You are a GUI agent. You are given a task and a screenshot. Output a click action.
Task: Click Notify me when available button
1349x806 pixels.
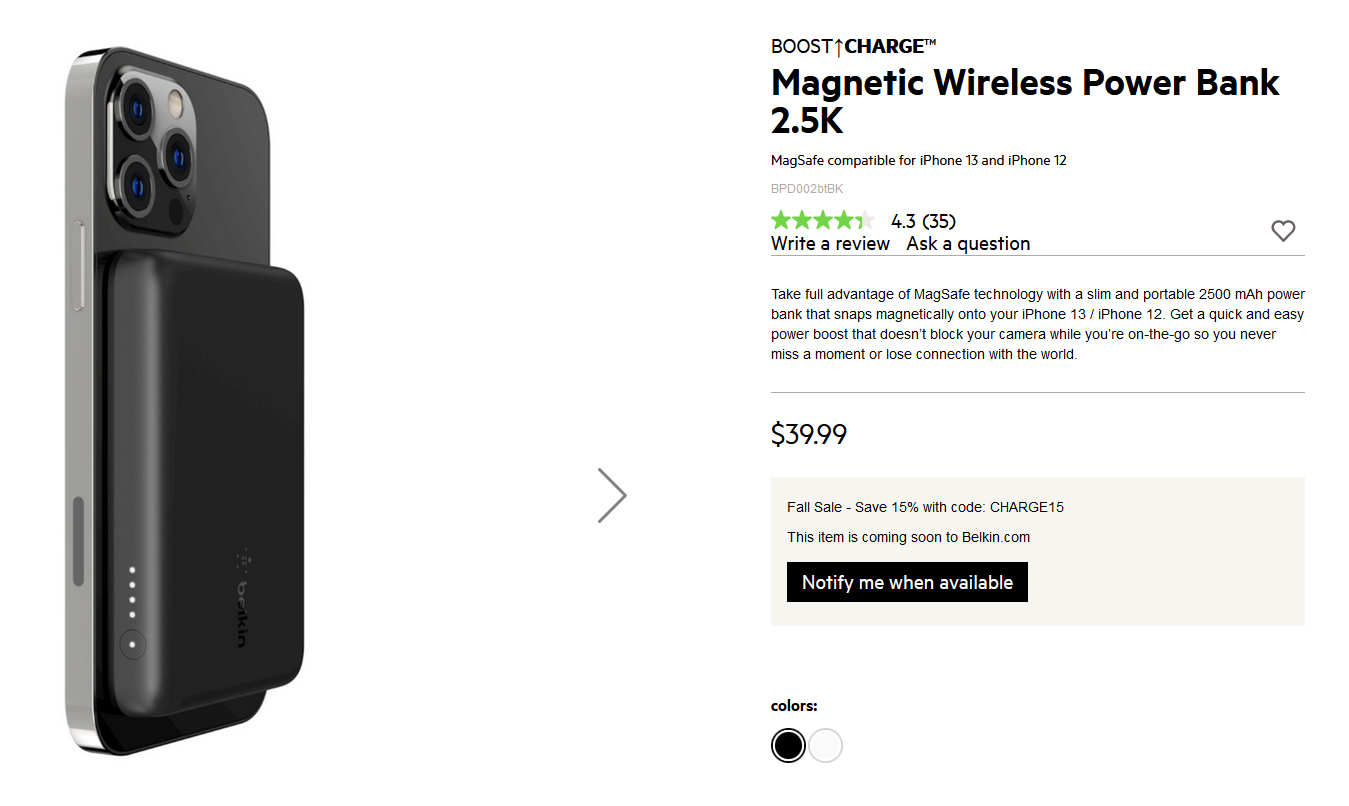[x=907, y=582]
